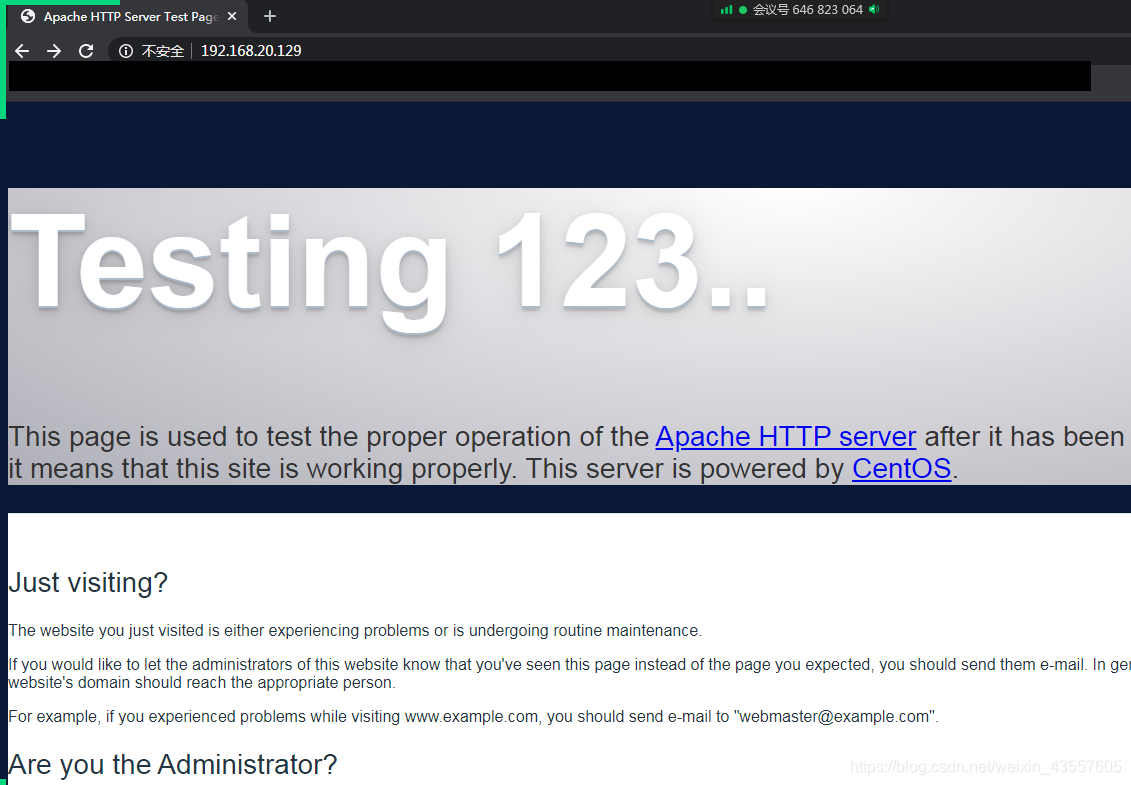Viewport: 1131px width, 785px height.
Task: Click the green meeting status dot
Action: [743, 9]
